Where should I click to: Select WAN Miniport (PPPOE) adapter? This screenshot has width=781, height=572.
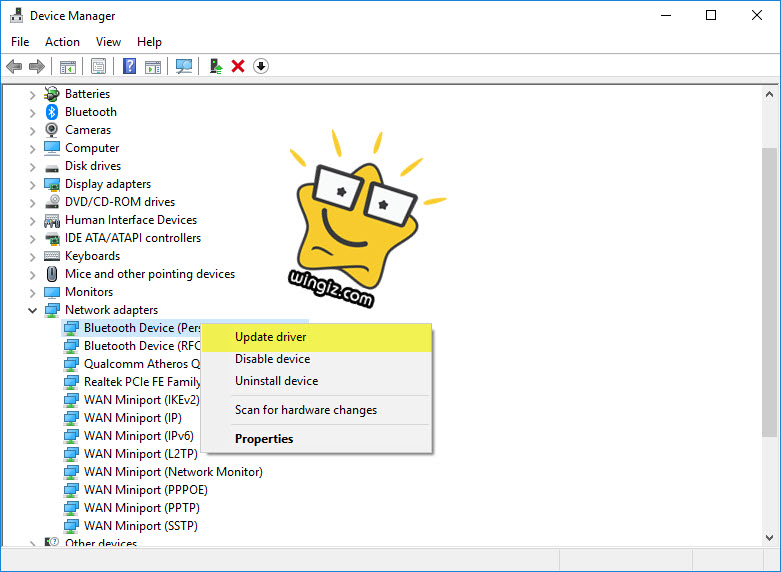[145, 490]
